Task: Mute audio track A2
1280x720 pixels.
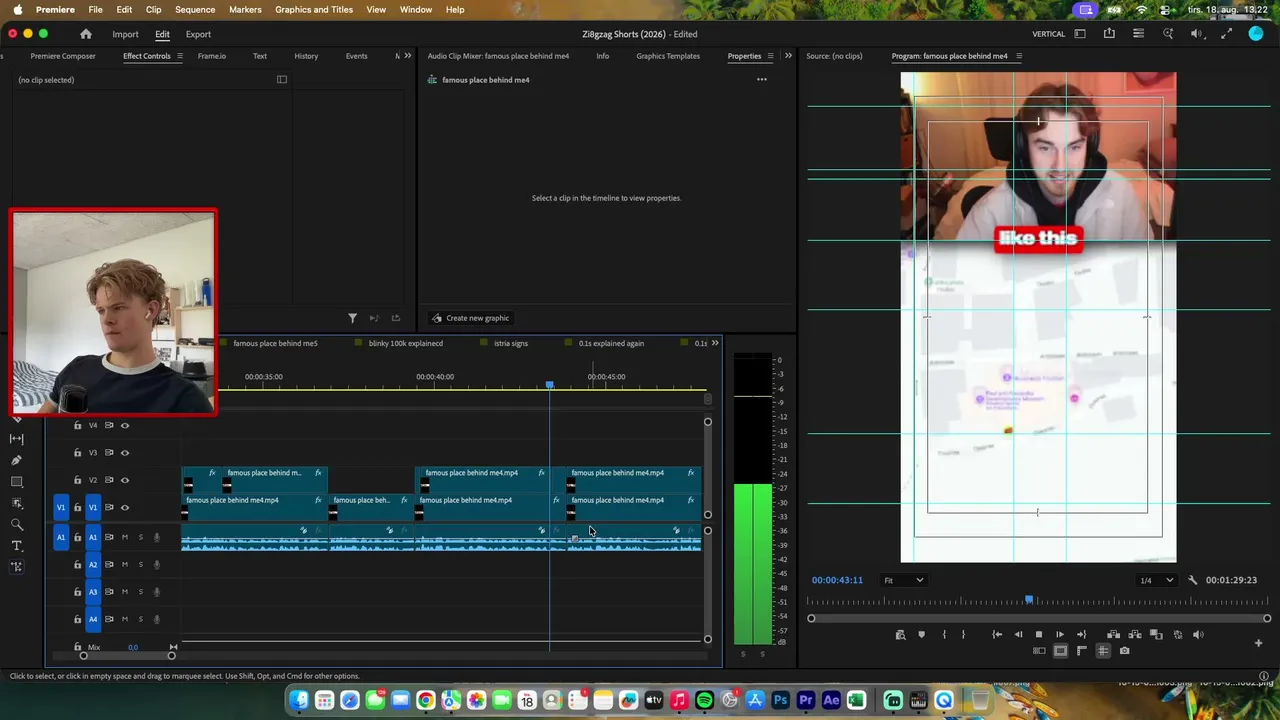Action: pos(125,564)
